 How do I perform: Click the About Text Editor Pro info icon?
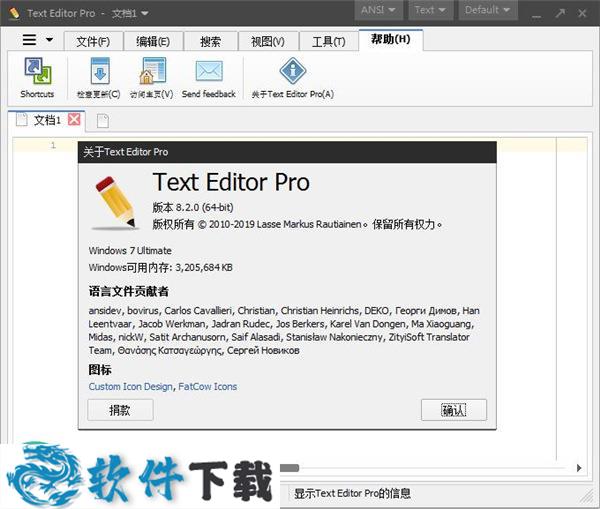coord(292,71)
